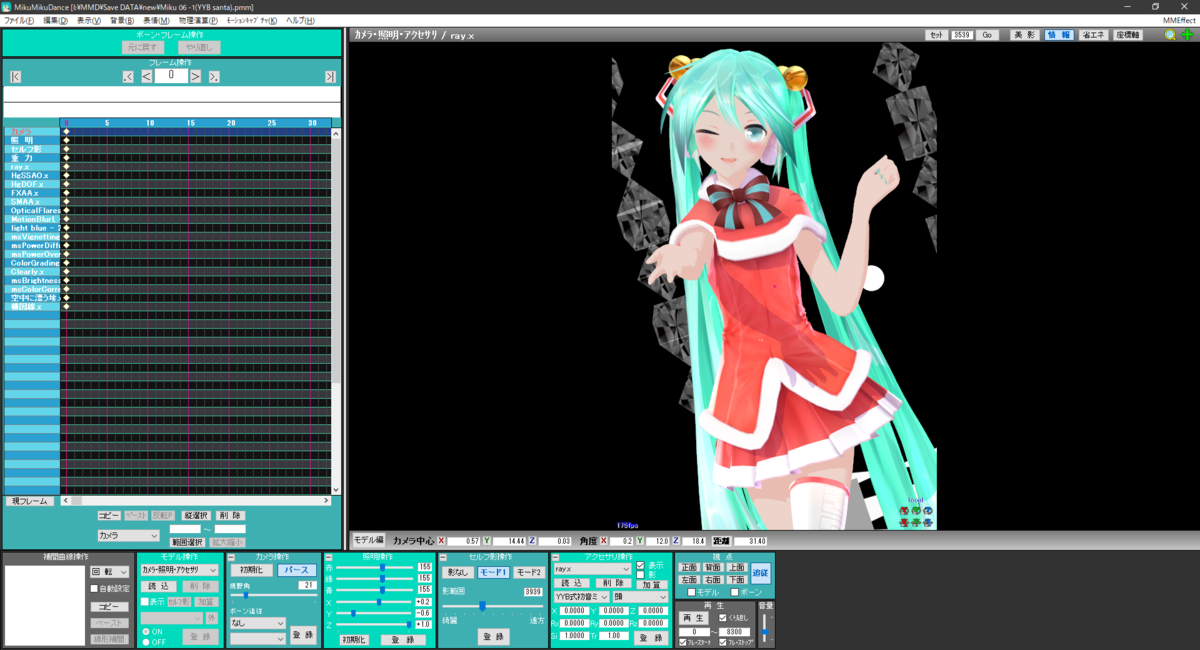The image size is (1200, 650).
Task: Click the frame number input field
Action: 170,75
